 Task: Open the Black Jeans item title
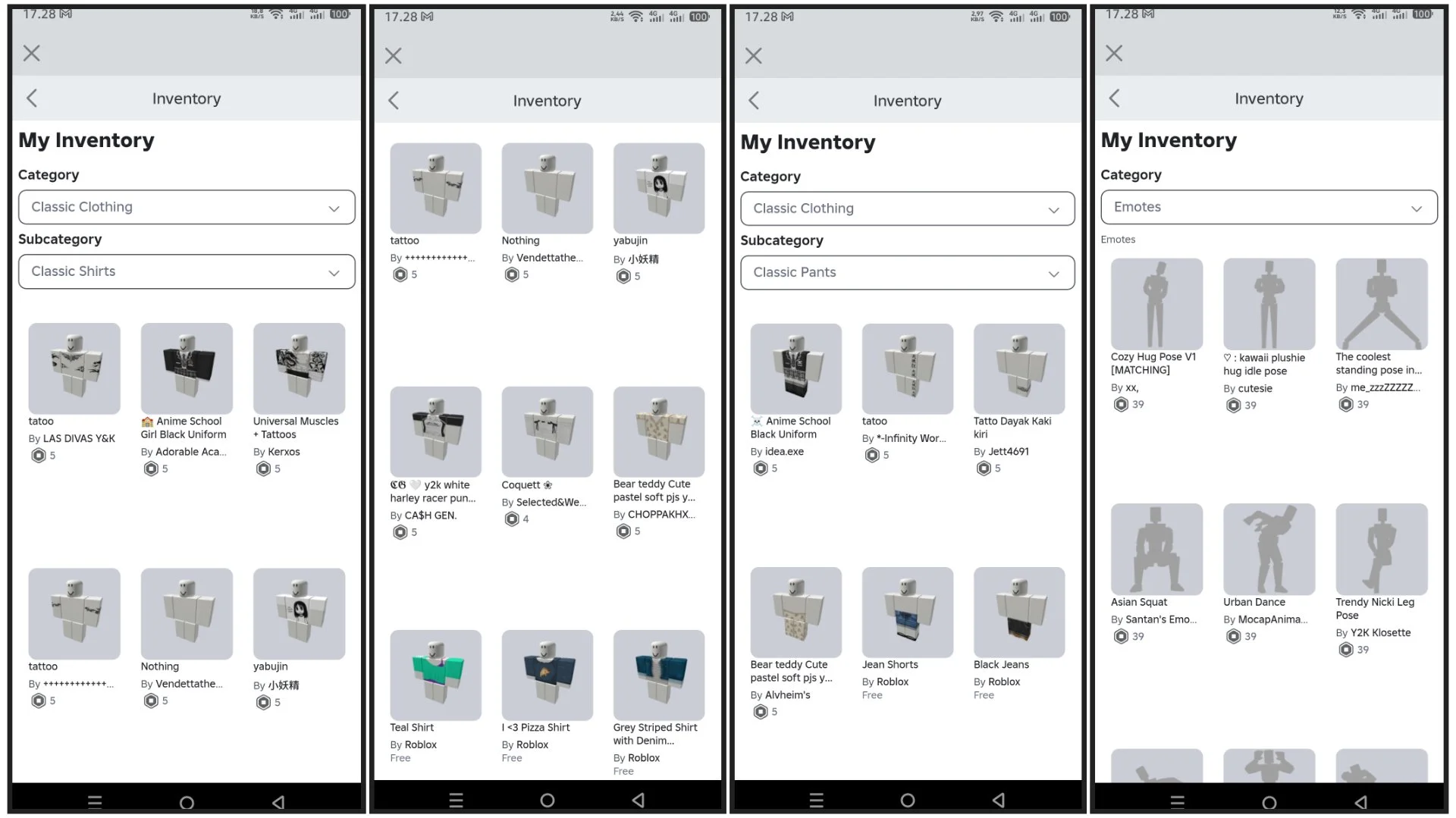tap(1001, 664)
